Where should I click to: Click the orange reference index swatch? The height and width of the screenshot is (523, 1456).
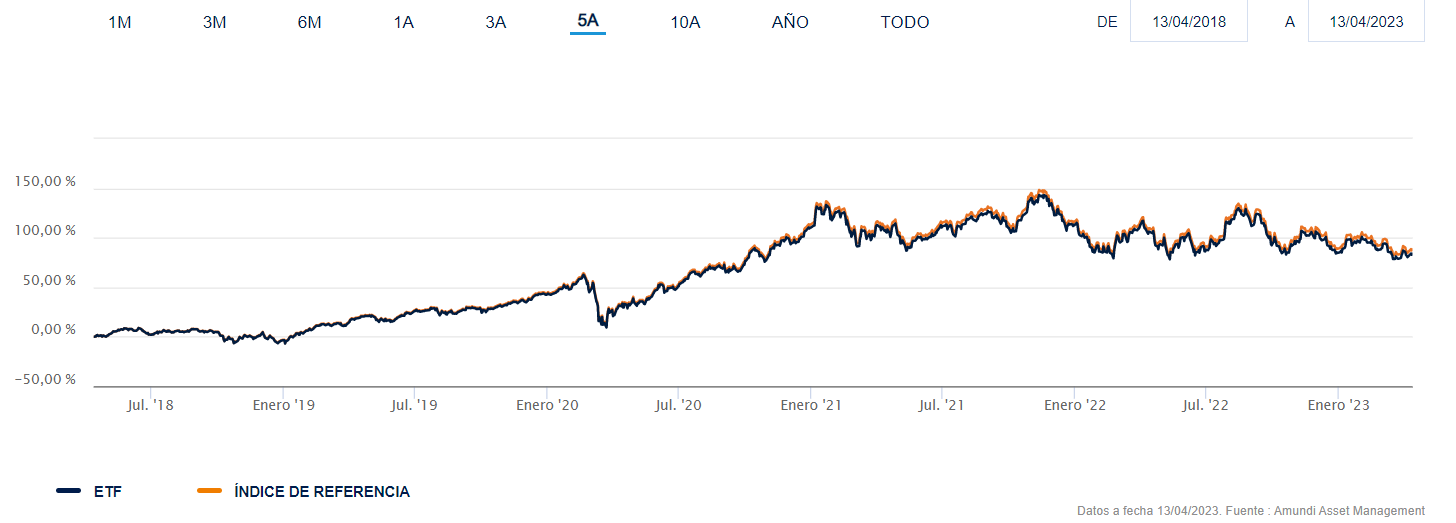point(210,491)
